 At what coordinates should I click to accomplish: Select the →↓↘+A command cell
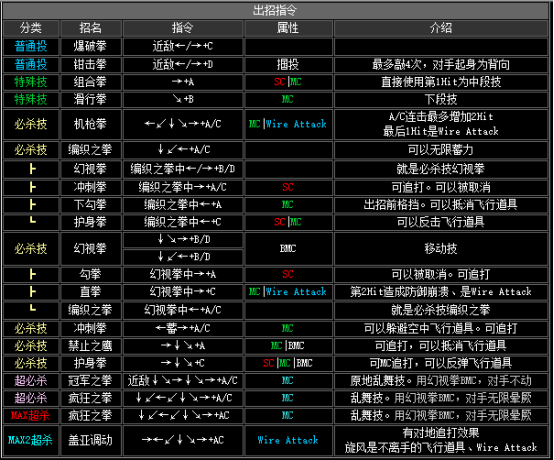pyautogui.click(x=183, y=346)
